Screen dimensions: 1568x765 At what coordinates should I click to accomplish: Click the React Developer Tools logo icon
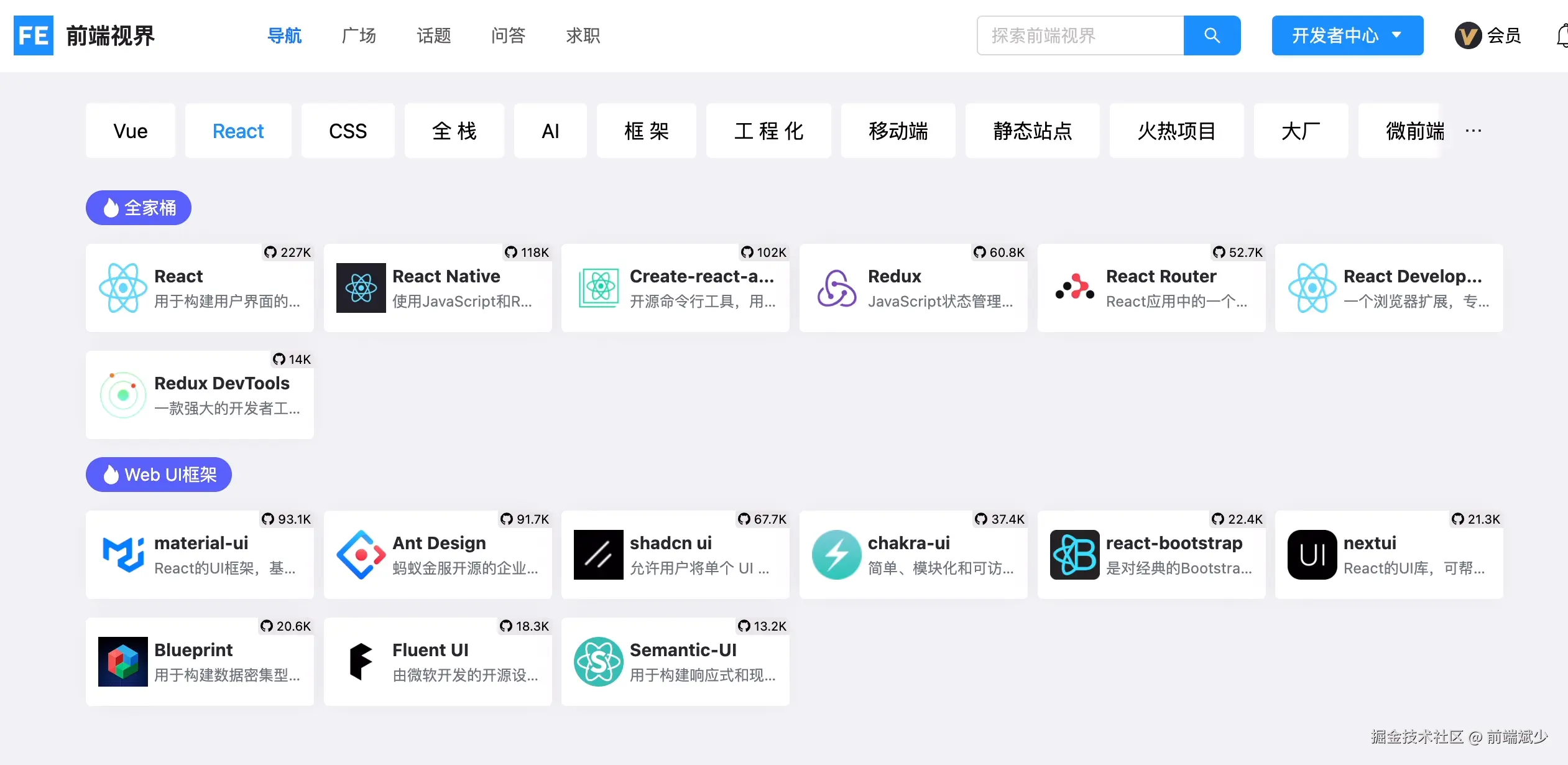(x=1312, y=288)
